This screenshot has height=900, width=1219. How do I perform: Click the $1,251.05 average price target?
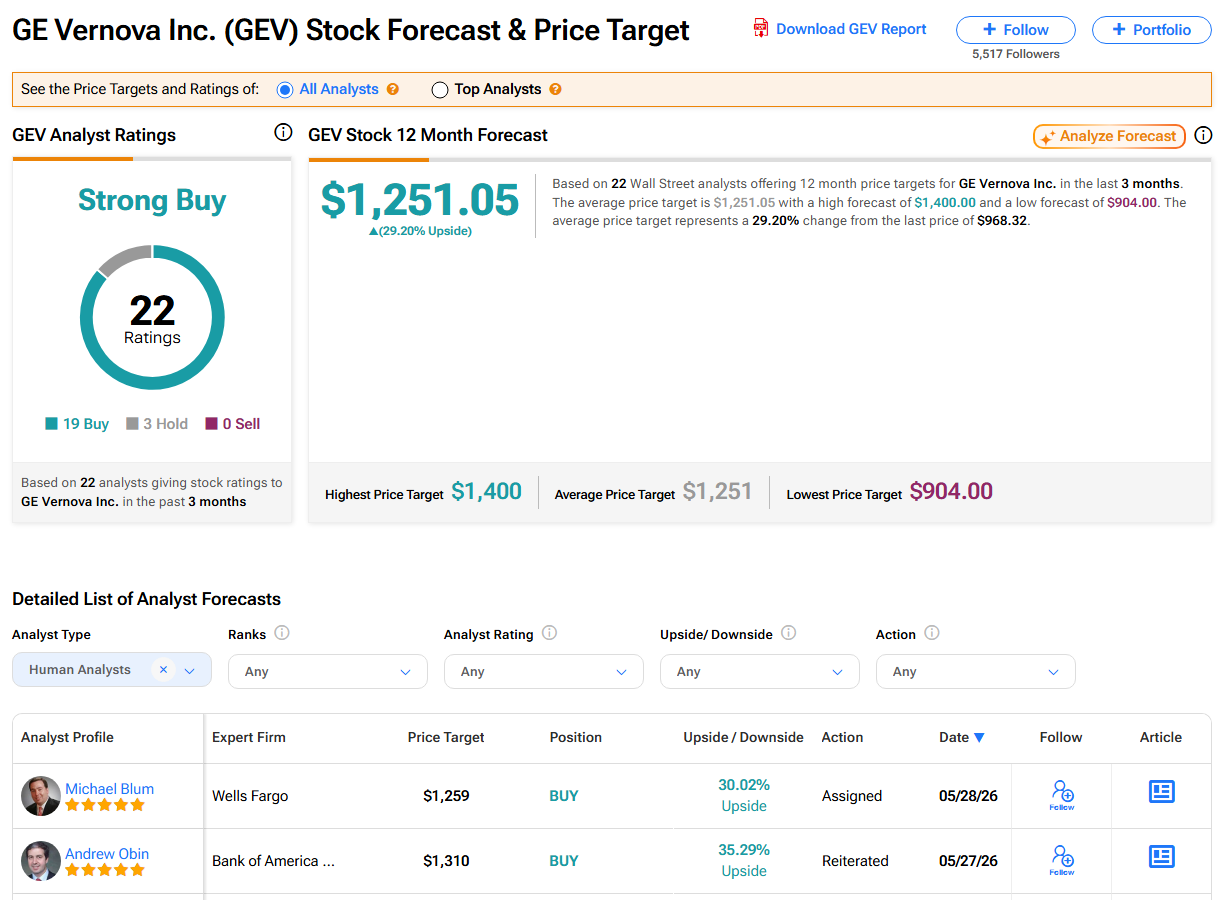coord(420,200)
